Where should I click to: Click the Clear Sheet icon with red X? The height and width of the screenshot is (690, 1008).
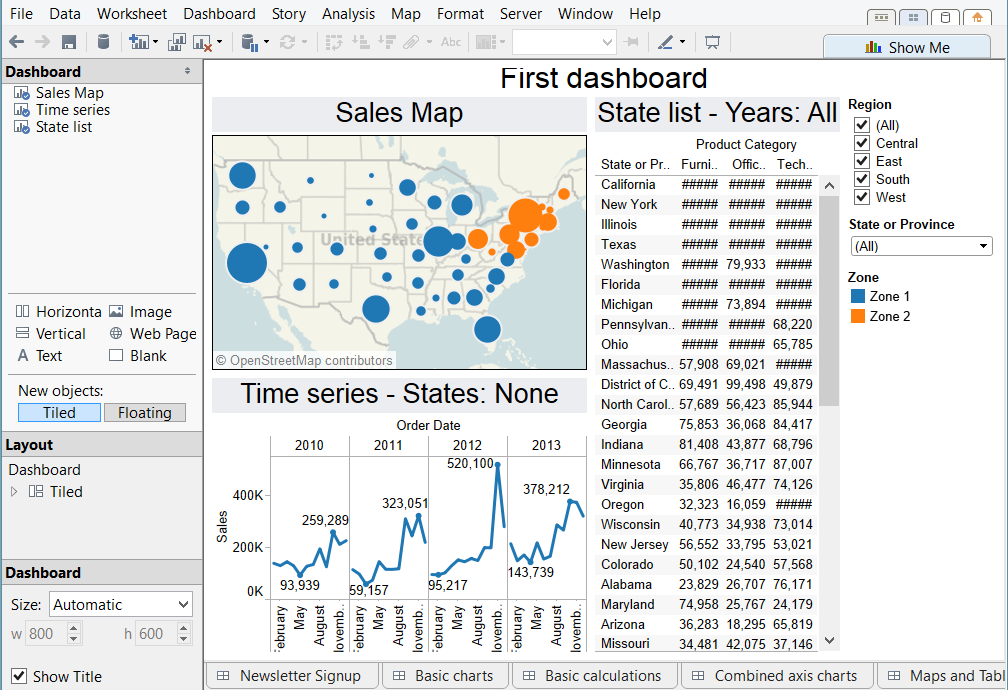click(x=202, y=43)
